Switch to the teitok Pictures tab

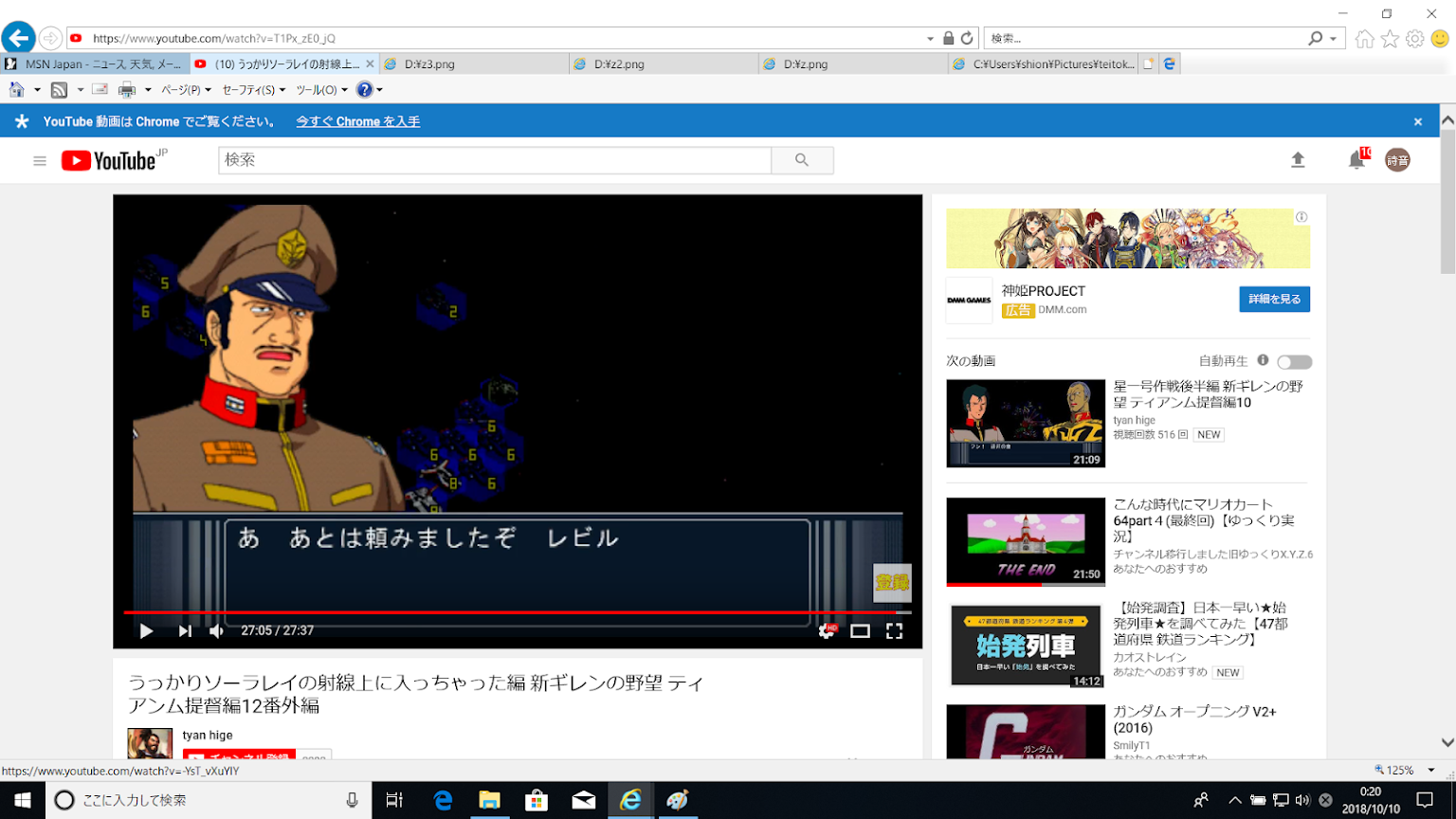(1043, 64)
